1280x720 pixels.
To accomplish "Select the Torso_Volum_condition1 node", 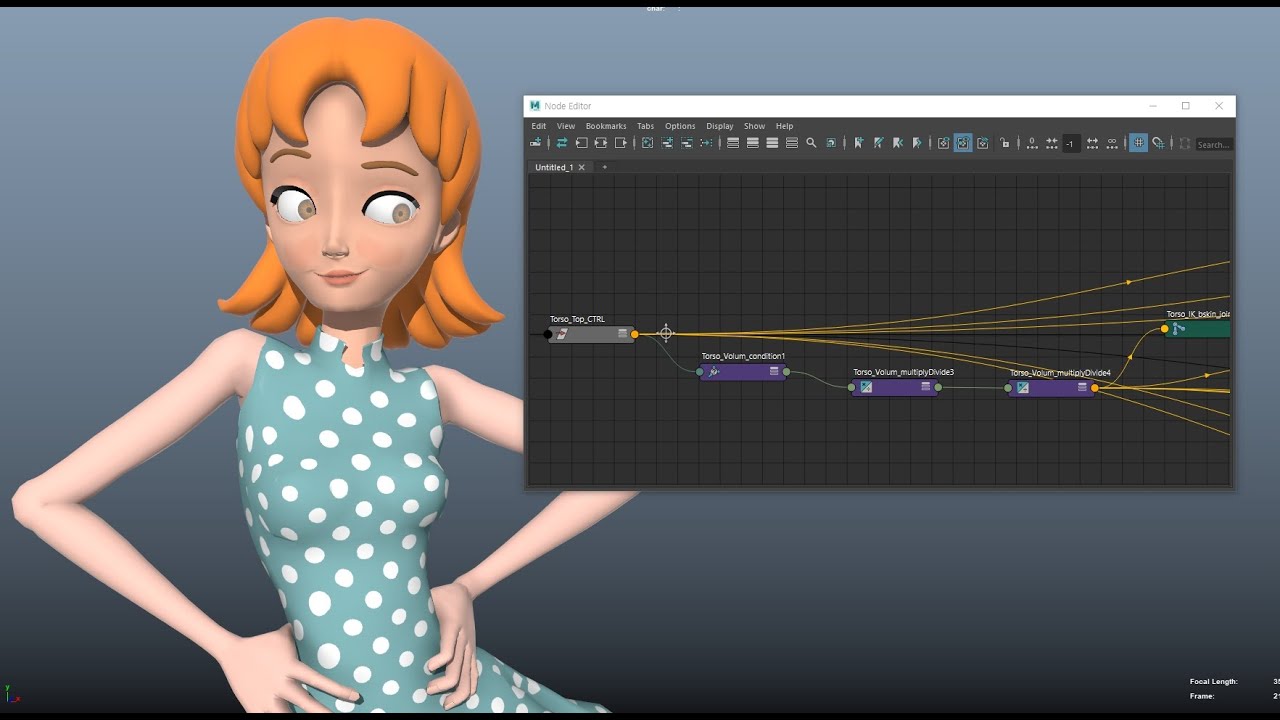I will point(743,371).
